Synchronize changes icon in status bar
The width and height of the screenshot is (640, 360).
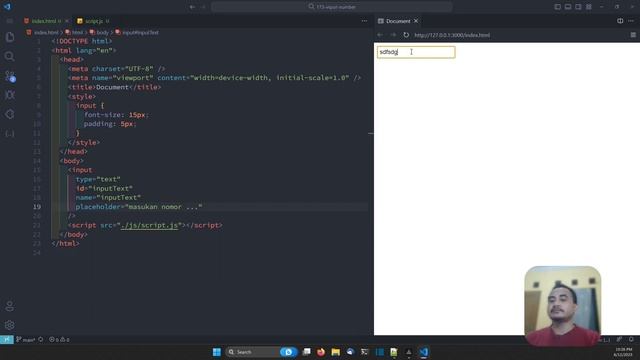coord(41,340)
